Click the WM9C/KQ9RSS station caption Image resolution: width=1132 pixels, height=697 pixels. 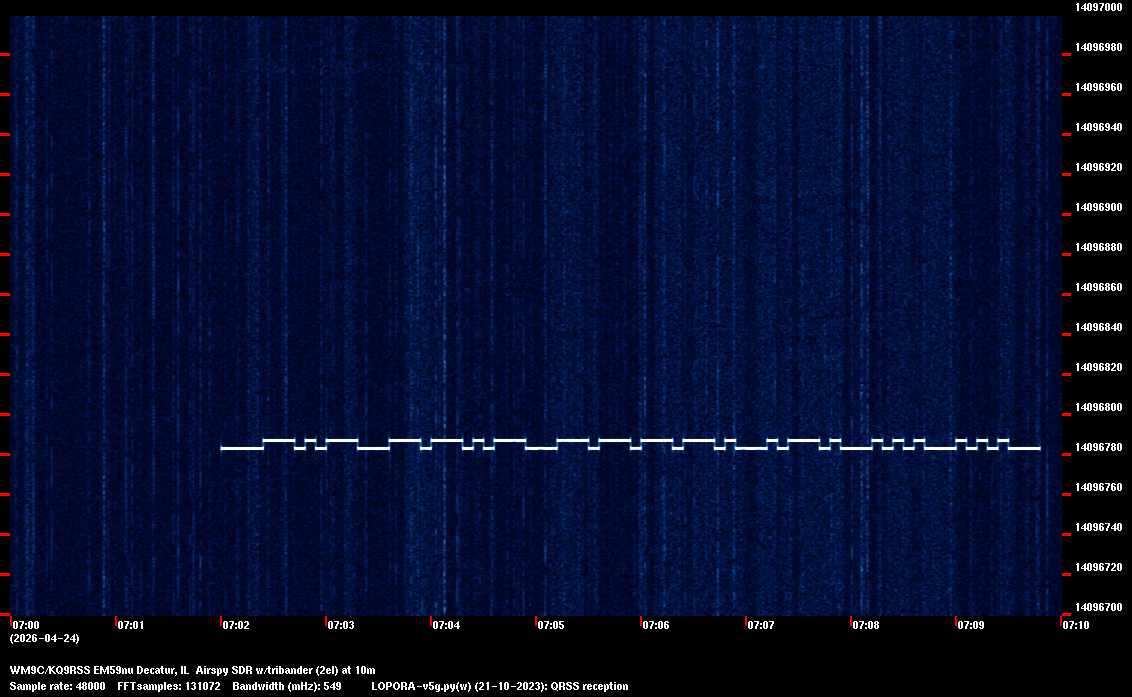click(192, 669)
